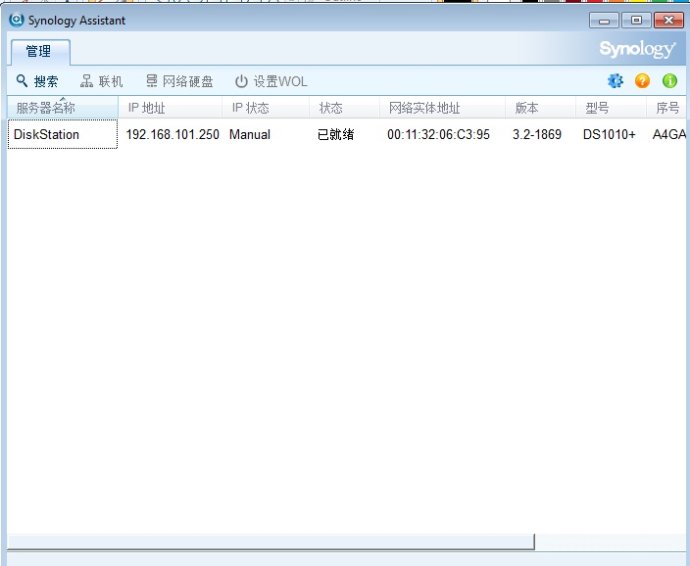Click the horizontal scrollbar thumb at bottom

pos(271,542)
